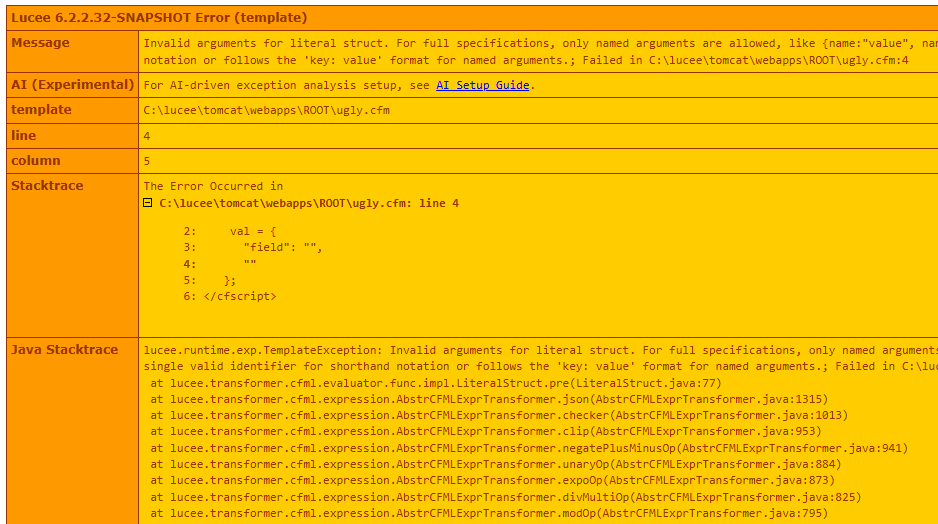
Task: Click the column value 5
Action: (147, 161)
